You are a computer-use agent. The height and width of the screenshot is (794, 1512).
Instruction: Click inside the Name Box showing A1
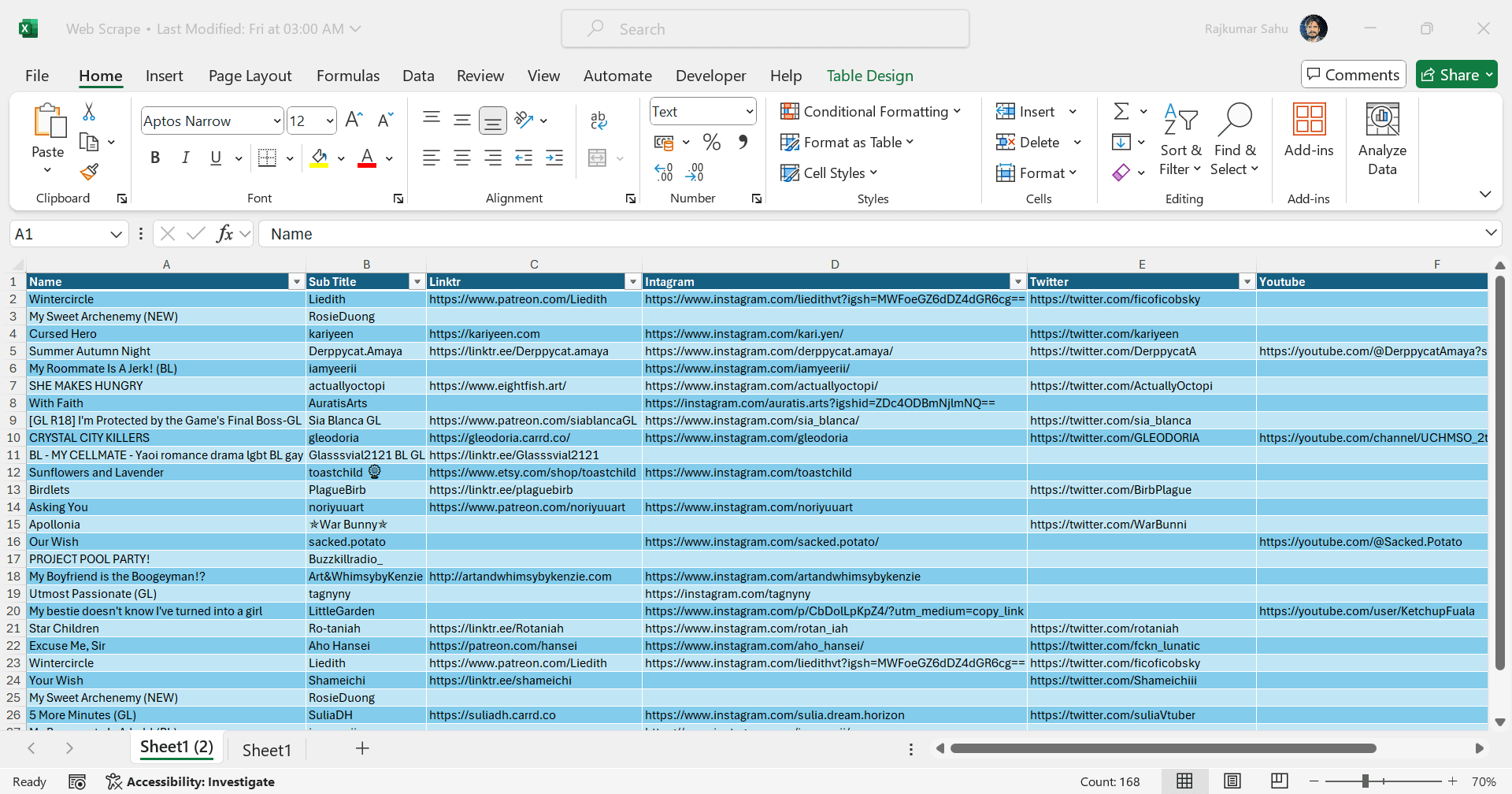click(x=59, y=234)
